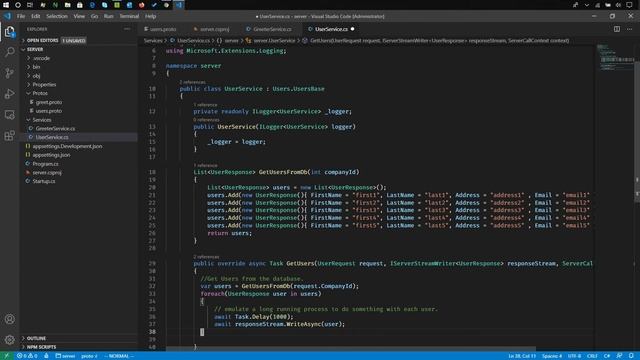The width and height of the screenshot is (640, 360).
Task: Open the View menu
Action: pos(79,16)
